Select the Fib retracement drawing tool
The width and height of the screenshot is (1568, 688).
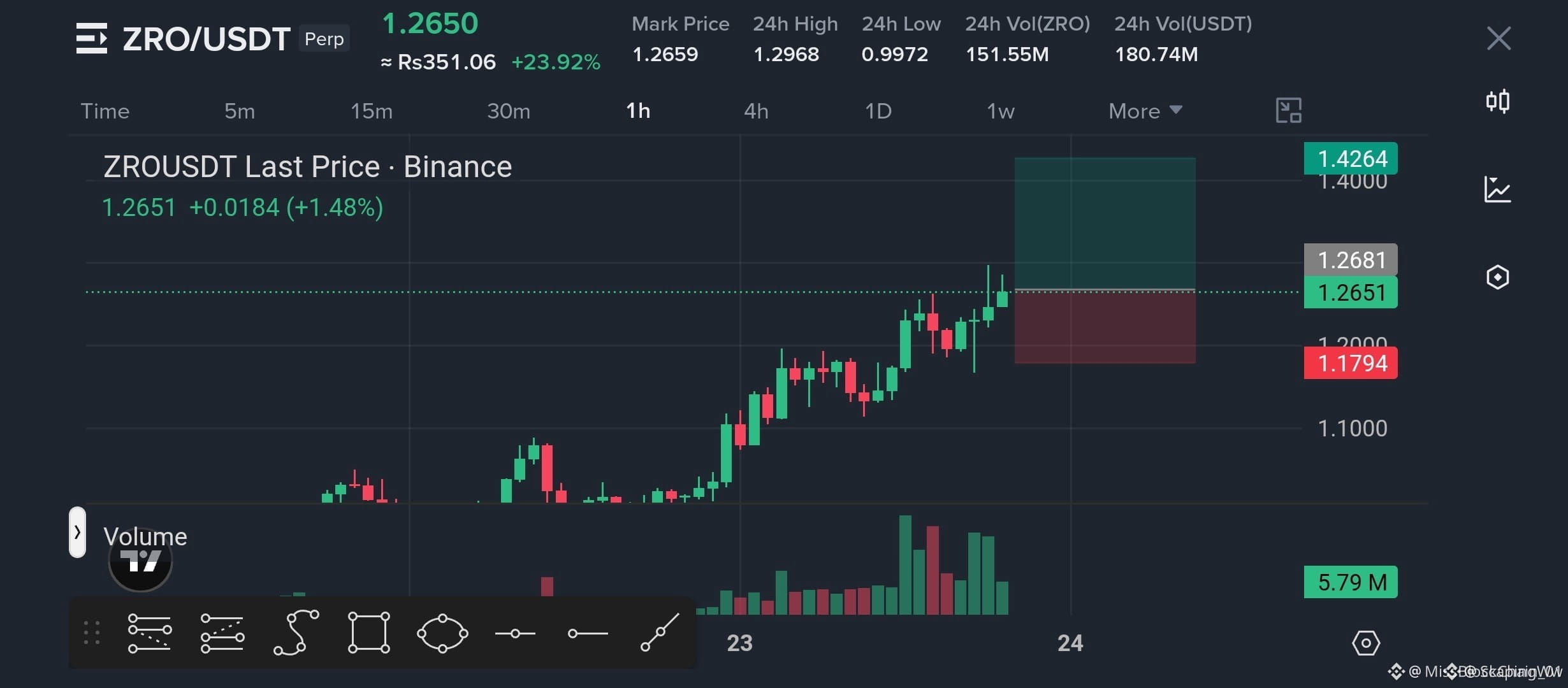[x=150, y=633]
